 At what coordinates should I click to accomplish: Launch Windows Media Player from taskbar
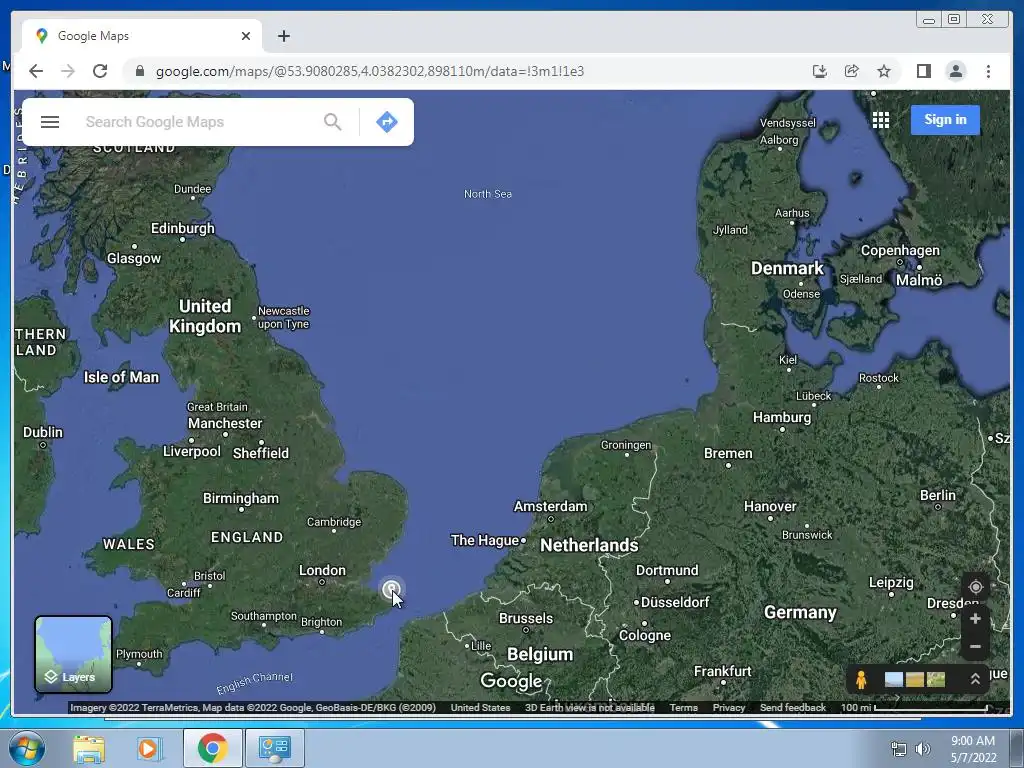(148, 748)
